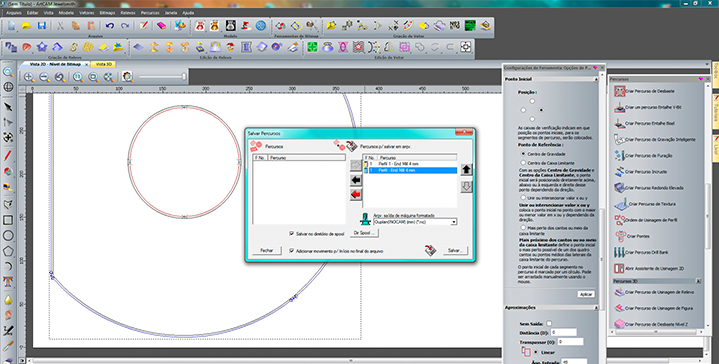Screen dimensions: 719x364
Task: Select the top position radio button
Action: tap(532, 101)
